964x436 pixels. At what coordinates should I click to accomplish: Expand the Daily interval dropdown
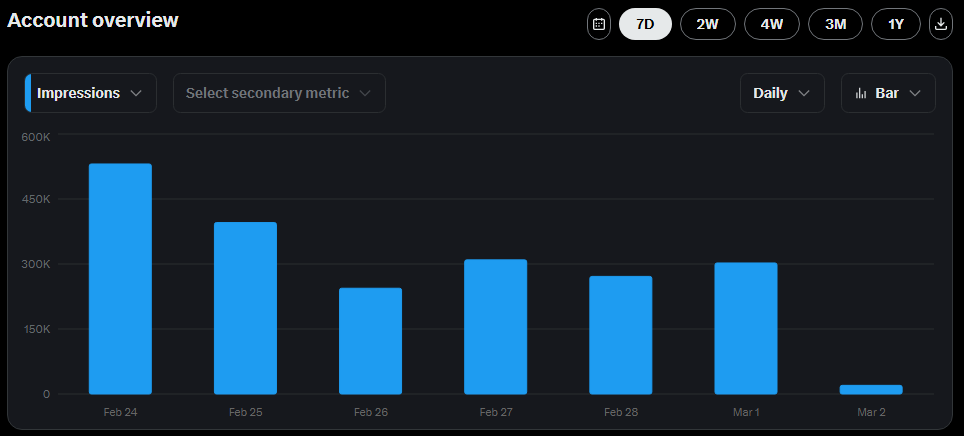[782, 93]
